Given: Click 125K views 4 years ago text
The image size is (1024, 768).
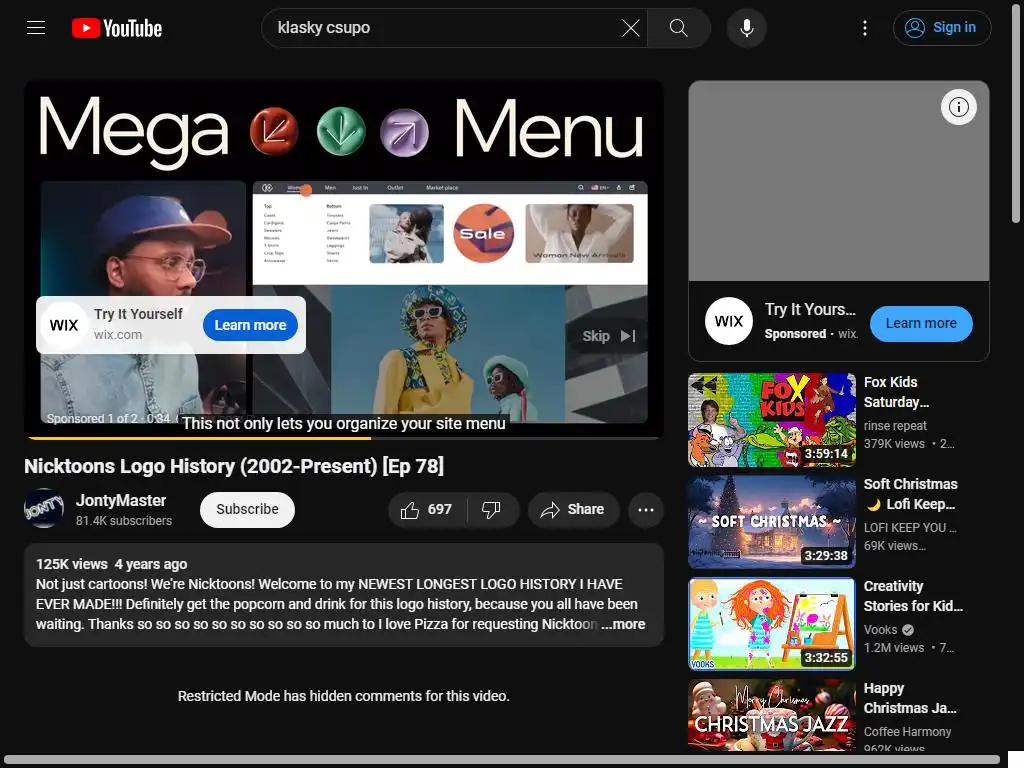Looking at the screenshot, I should point(111,564).
